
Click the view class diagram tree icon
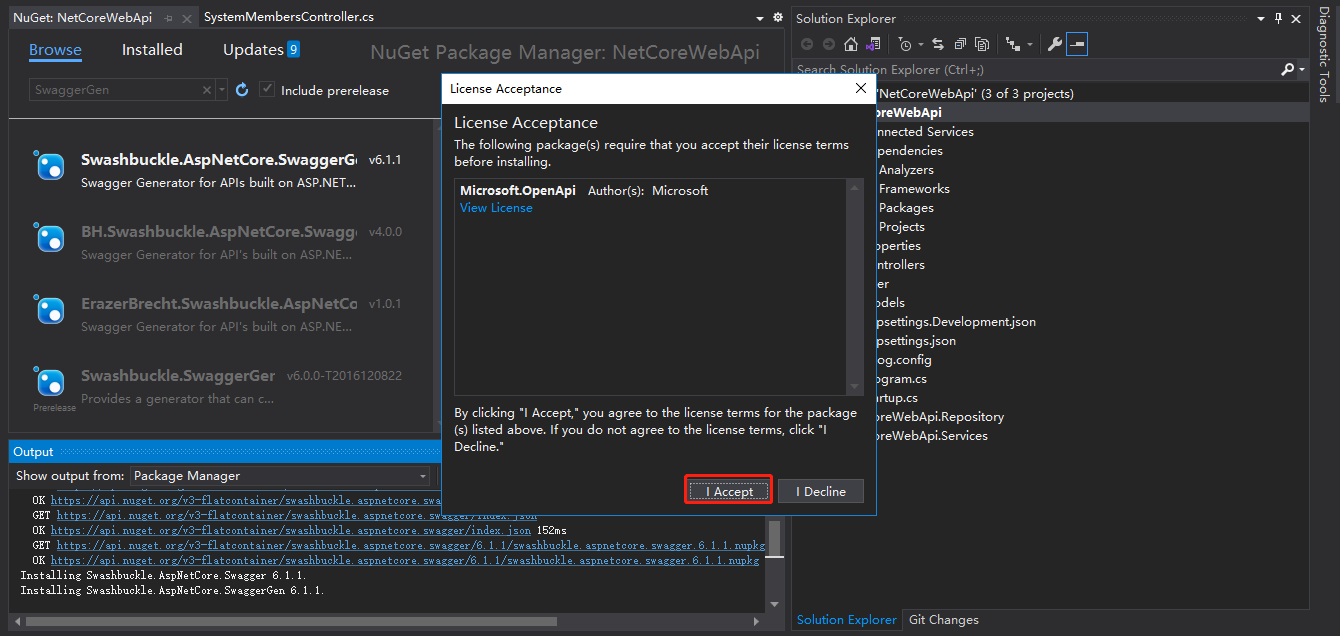point(1014,44)
